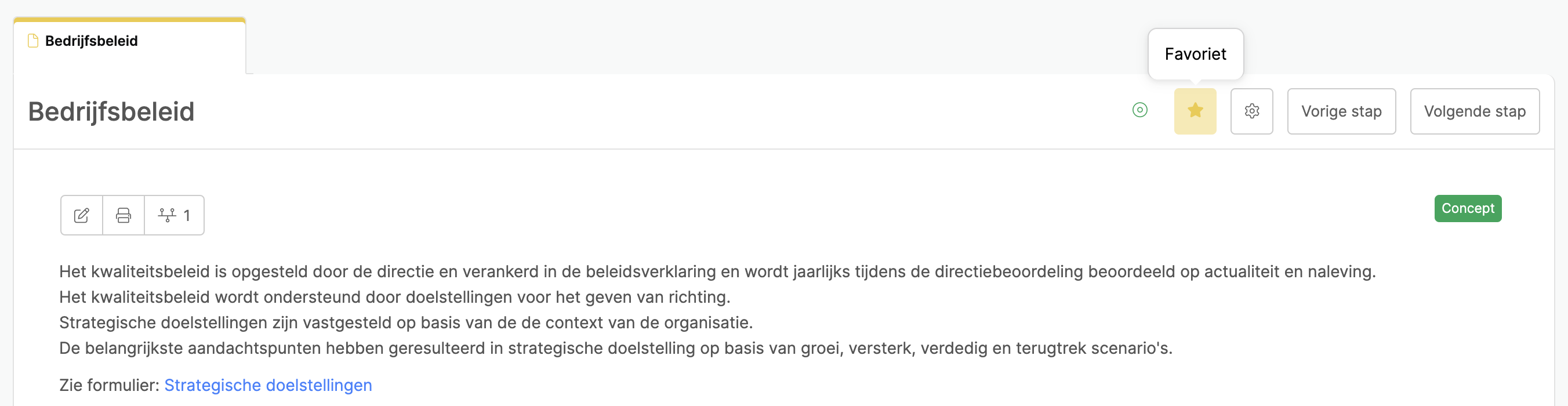Click the sentence starting 'Het kwaliteitsbeleid is opgesteld'

pyautogui.click(x=717, y=272)
